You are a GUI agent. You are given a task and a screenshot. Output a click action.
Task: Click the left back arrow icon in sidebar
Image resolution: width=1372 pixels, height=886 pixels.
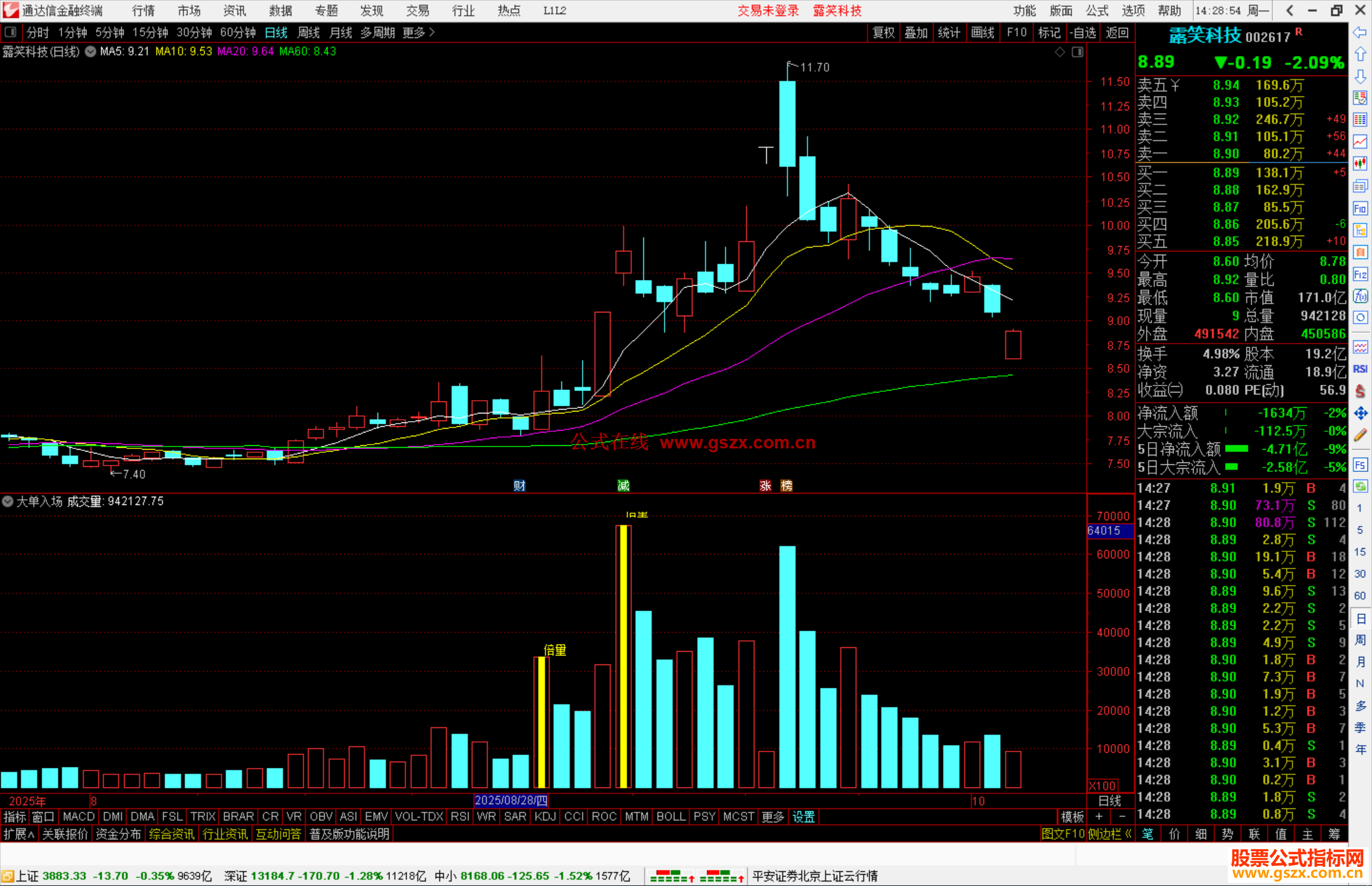[x=1360, y=32]
